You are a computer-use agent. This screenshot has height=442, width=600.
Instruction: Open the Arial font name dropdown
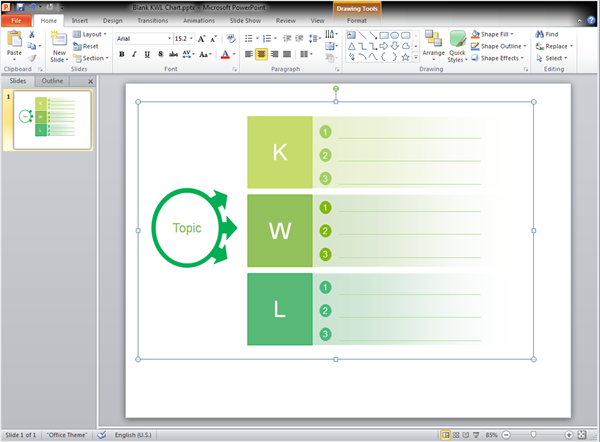point(167,38)
